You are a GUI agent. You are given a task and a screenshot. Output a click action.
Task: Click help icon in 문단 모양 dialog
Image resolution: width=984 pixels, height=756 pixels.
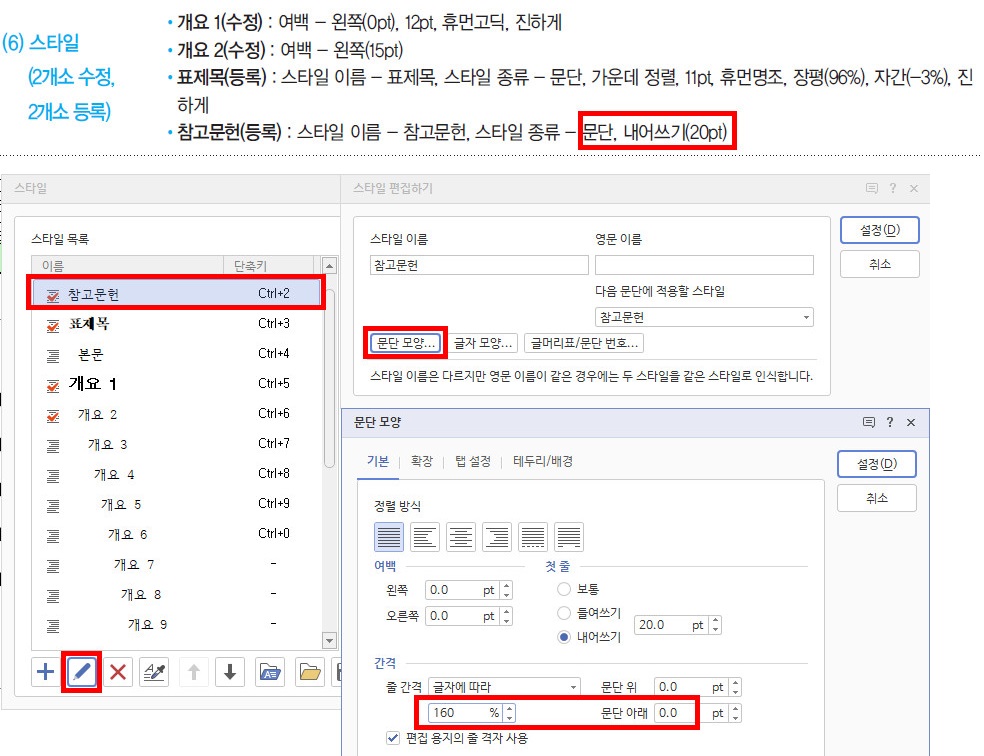pos(890,422)
